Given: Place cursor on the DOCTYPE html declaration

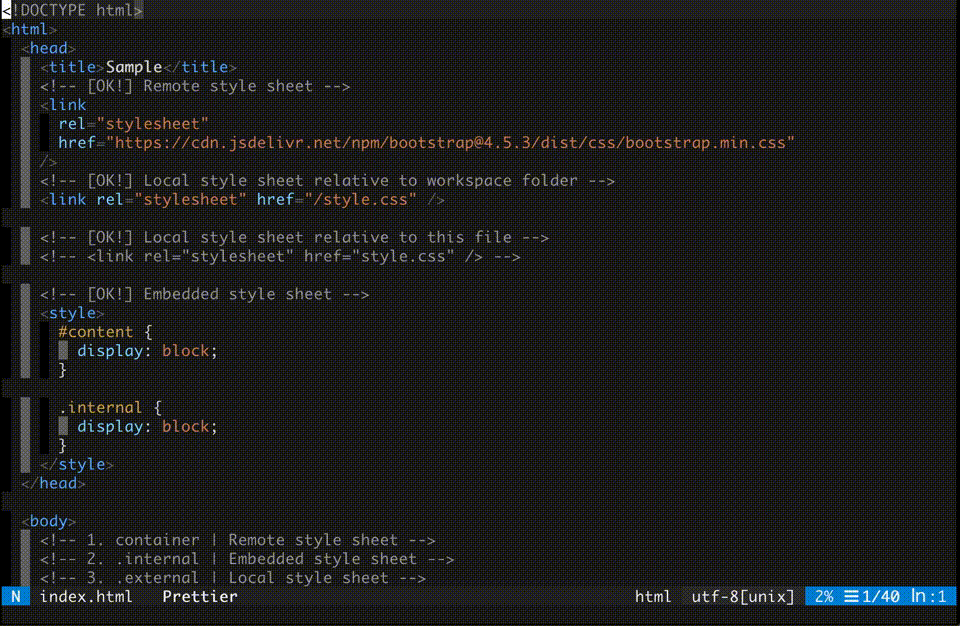Looking at the screenshot, I should [75, 10].
